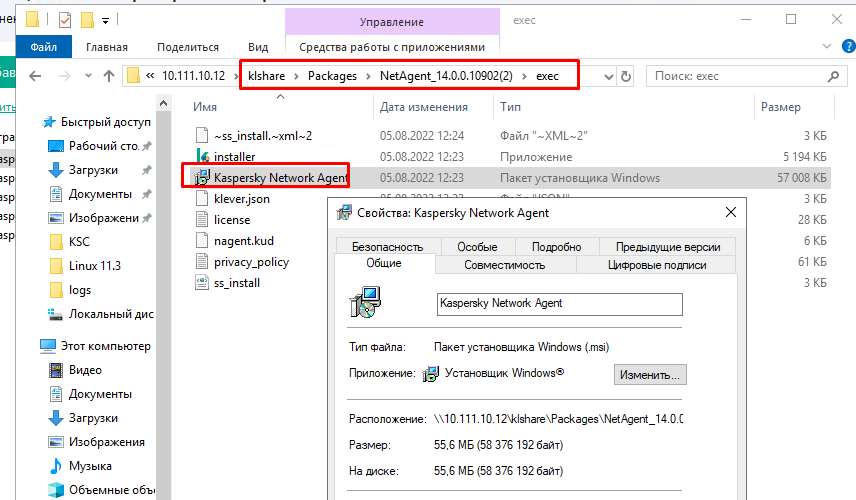856x500 pixels.
Task: Switch to Совместимость tab in properties
Action: (504, 265)
